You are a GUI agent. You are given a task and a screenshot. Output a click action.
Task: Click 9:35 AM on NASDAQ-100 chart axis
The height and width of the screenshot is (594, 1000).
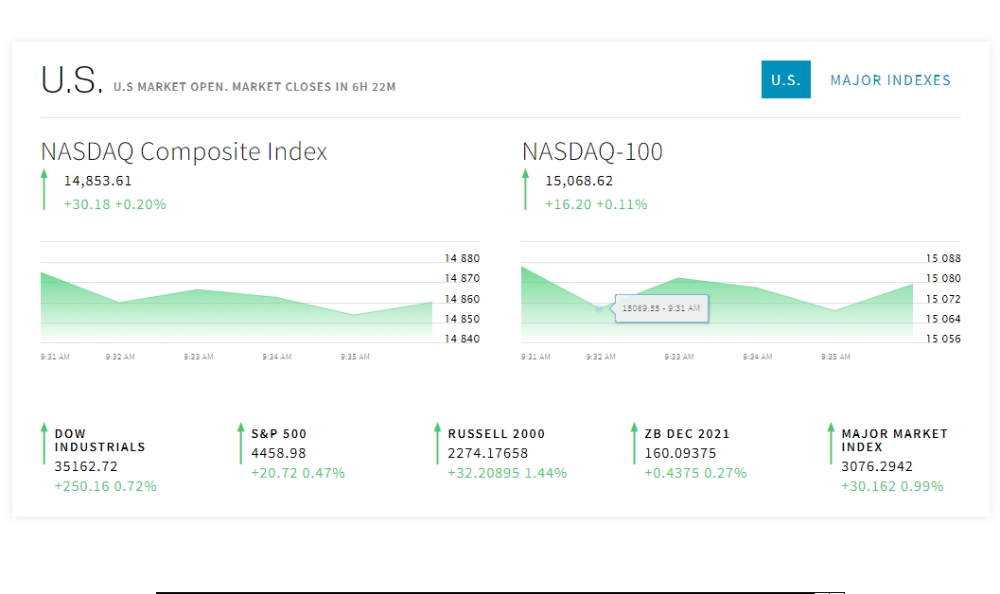tap(836, 357)
